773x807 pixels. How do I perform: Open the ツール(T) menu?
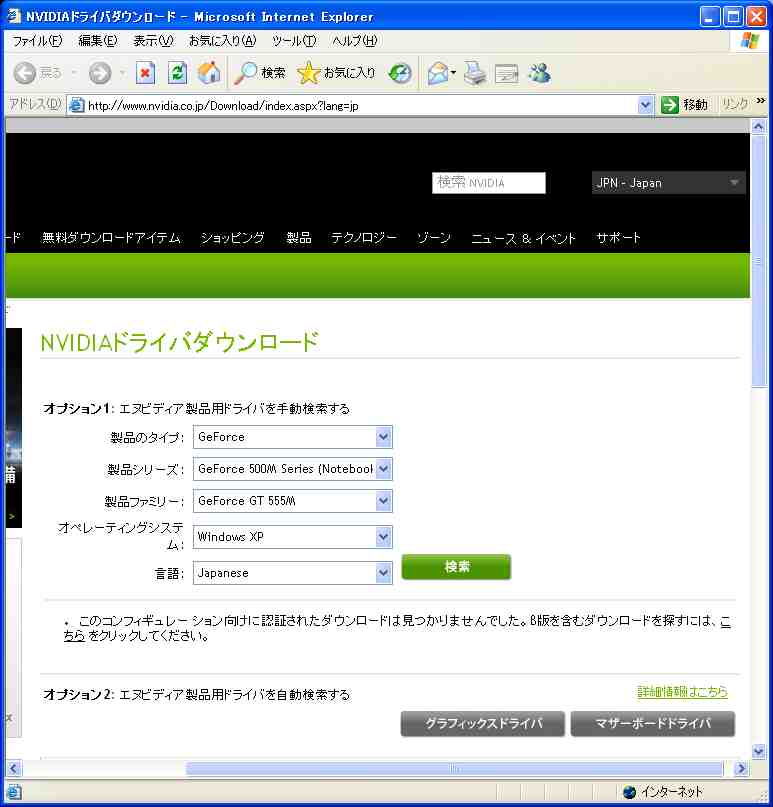coord(293,41)
